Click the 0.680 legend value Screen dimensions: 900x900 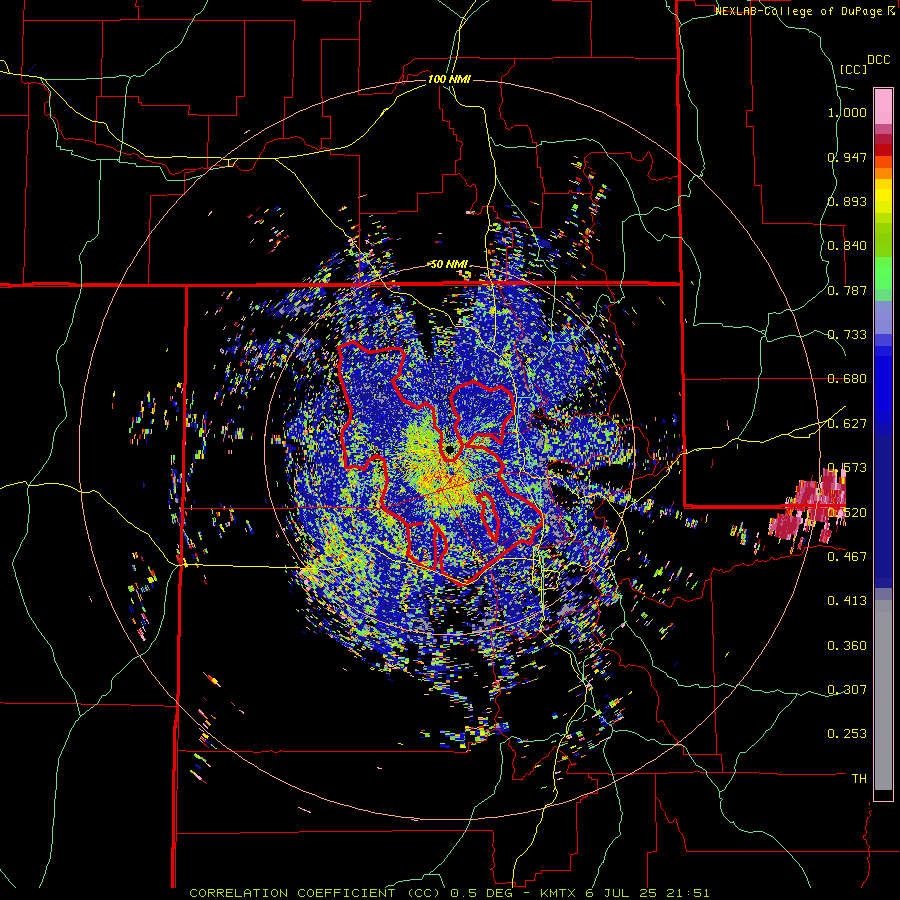(847, 379)
